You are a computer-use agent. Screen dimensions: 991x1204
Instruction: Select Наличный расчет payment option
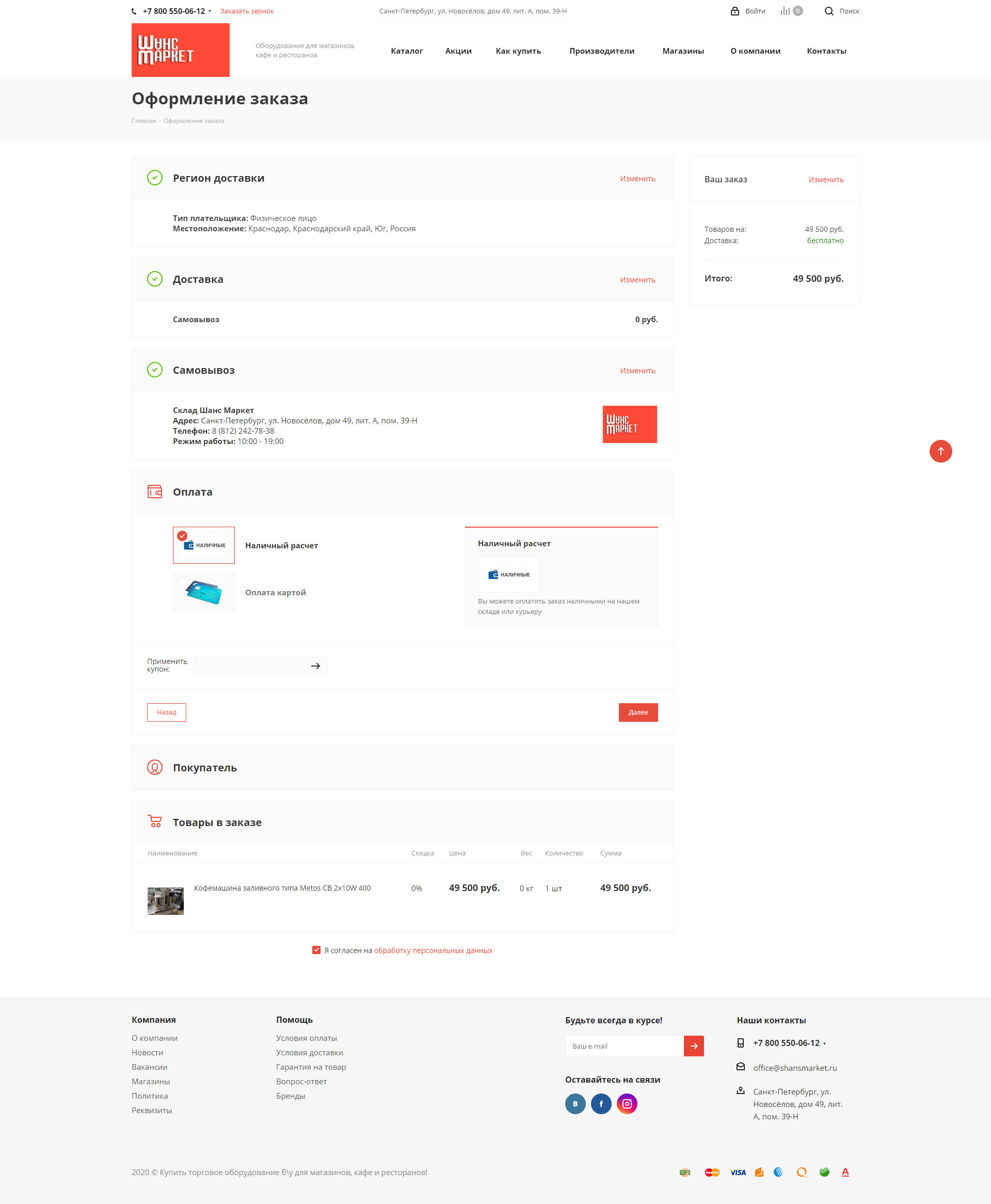pyautogui.click(x=204, y=545)
